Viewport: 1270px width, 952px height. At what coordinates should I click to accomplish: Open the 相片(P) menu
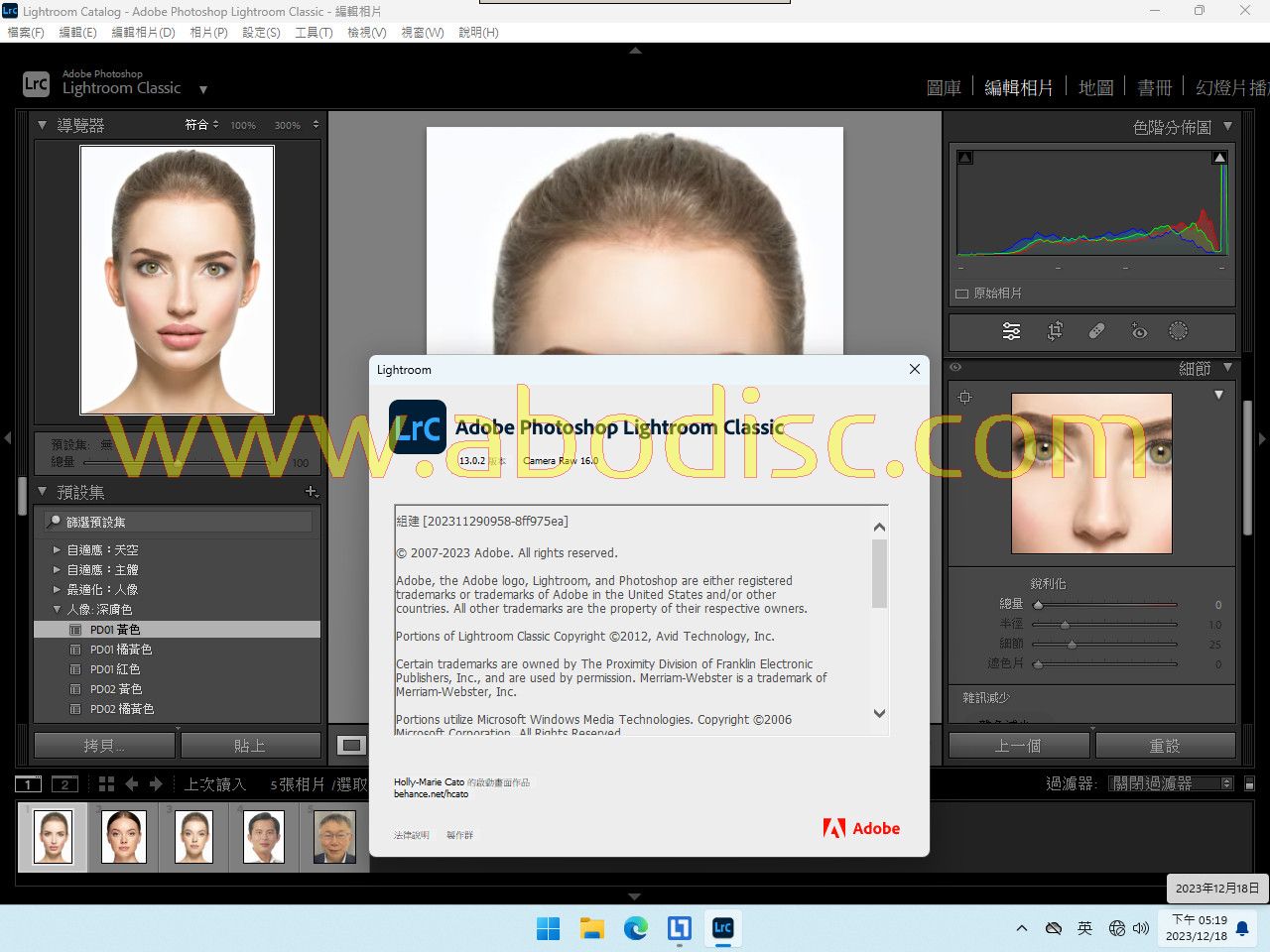(x=208, y=32)
